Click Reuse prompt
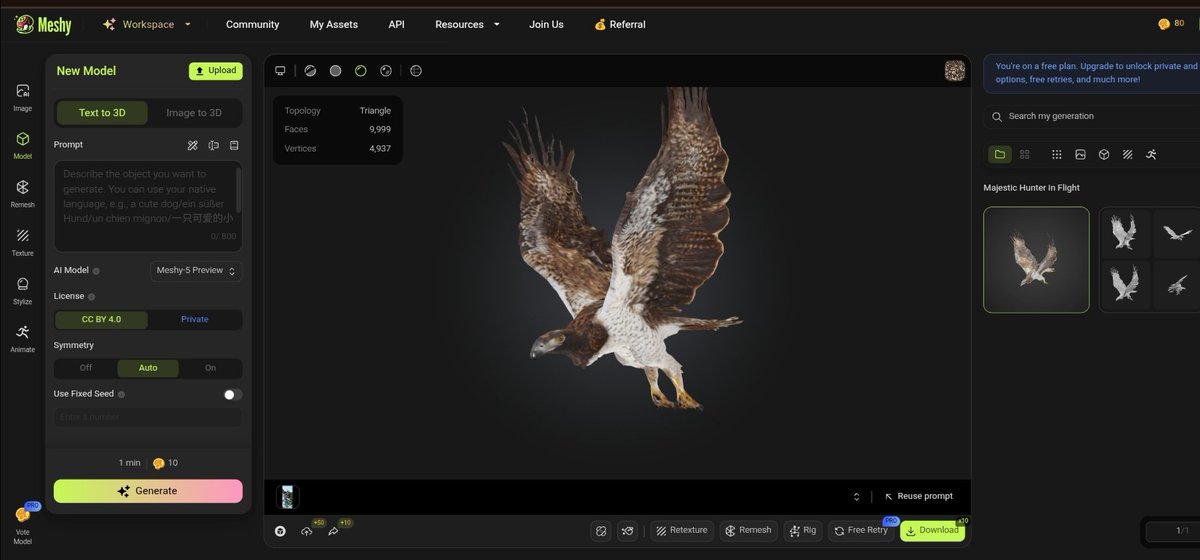Image resolution: width=1200 pixels, height=560 pixels. click(x=919, y=496)
